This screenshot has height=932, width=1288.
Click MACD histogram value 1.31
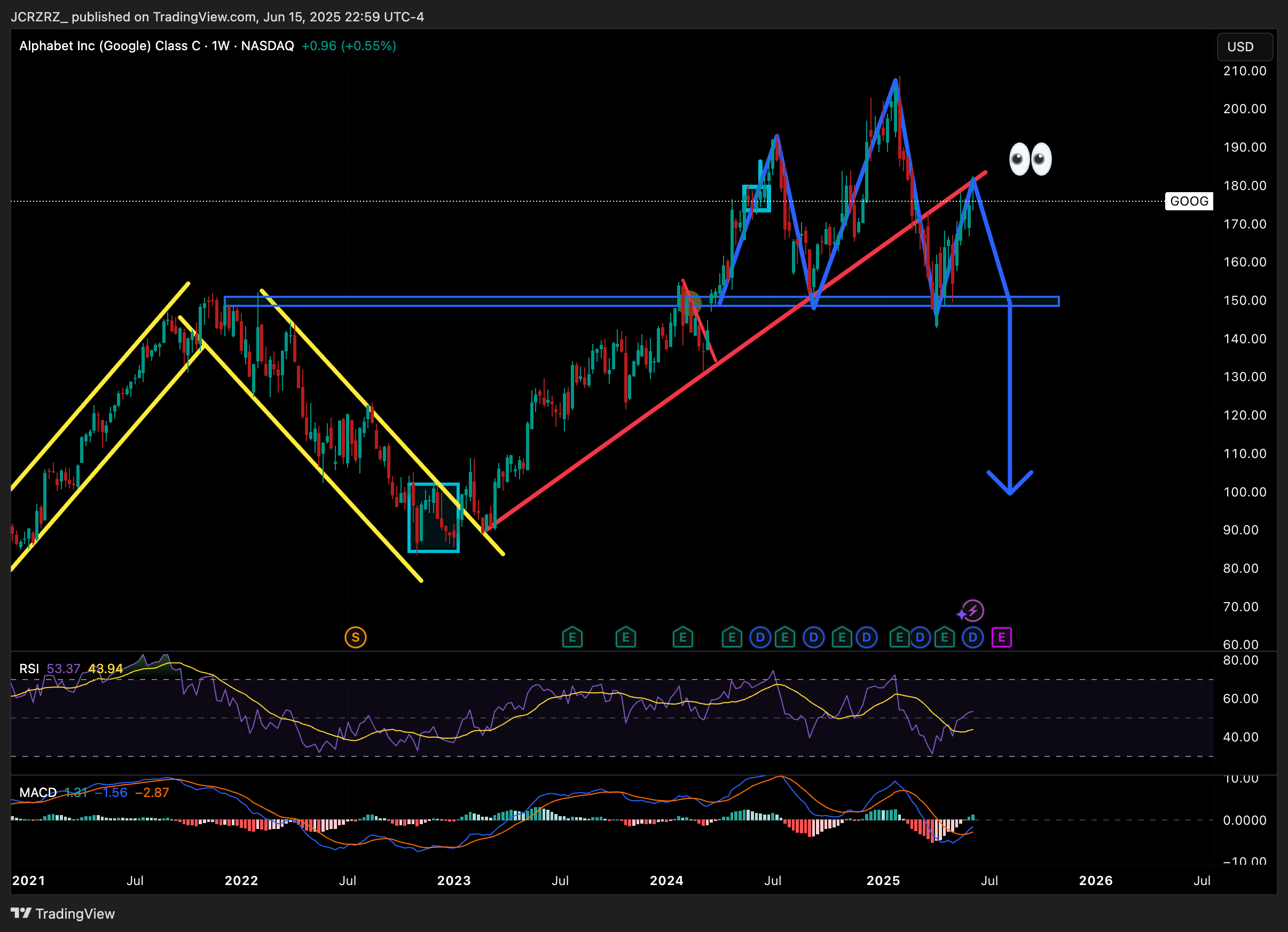75,792
